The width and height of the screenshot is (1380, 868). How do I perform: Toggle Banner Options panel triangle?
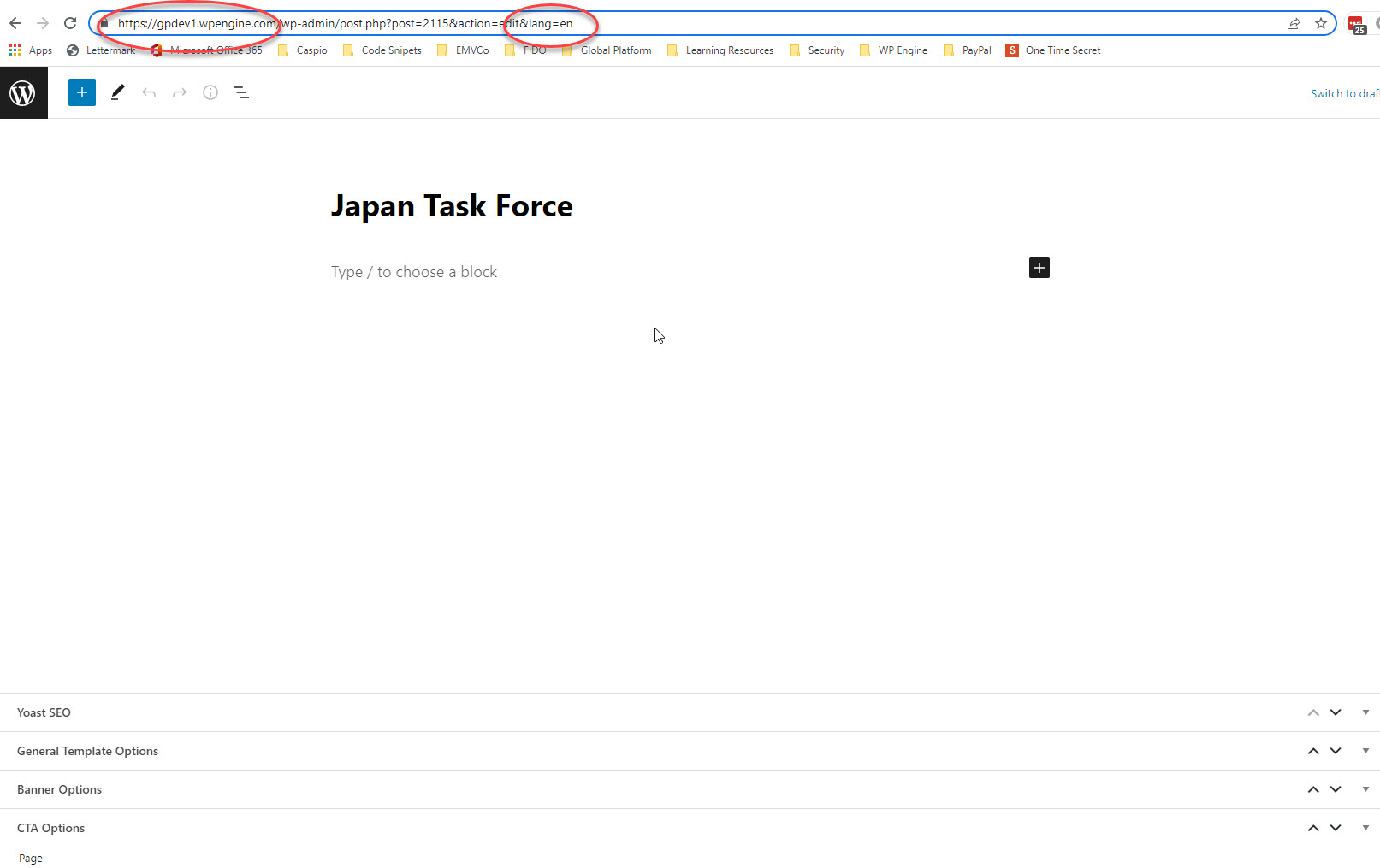(x=1365, y=789)
